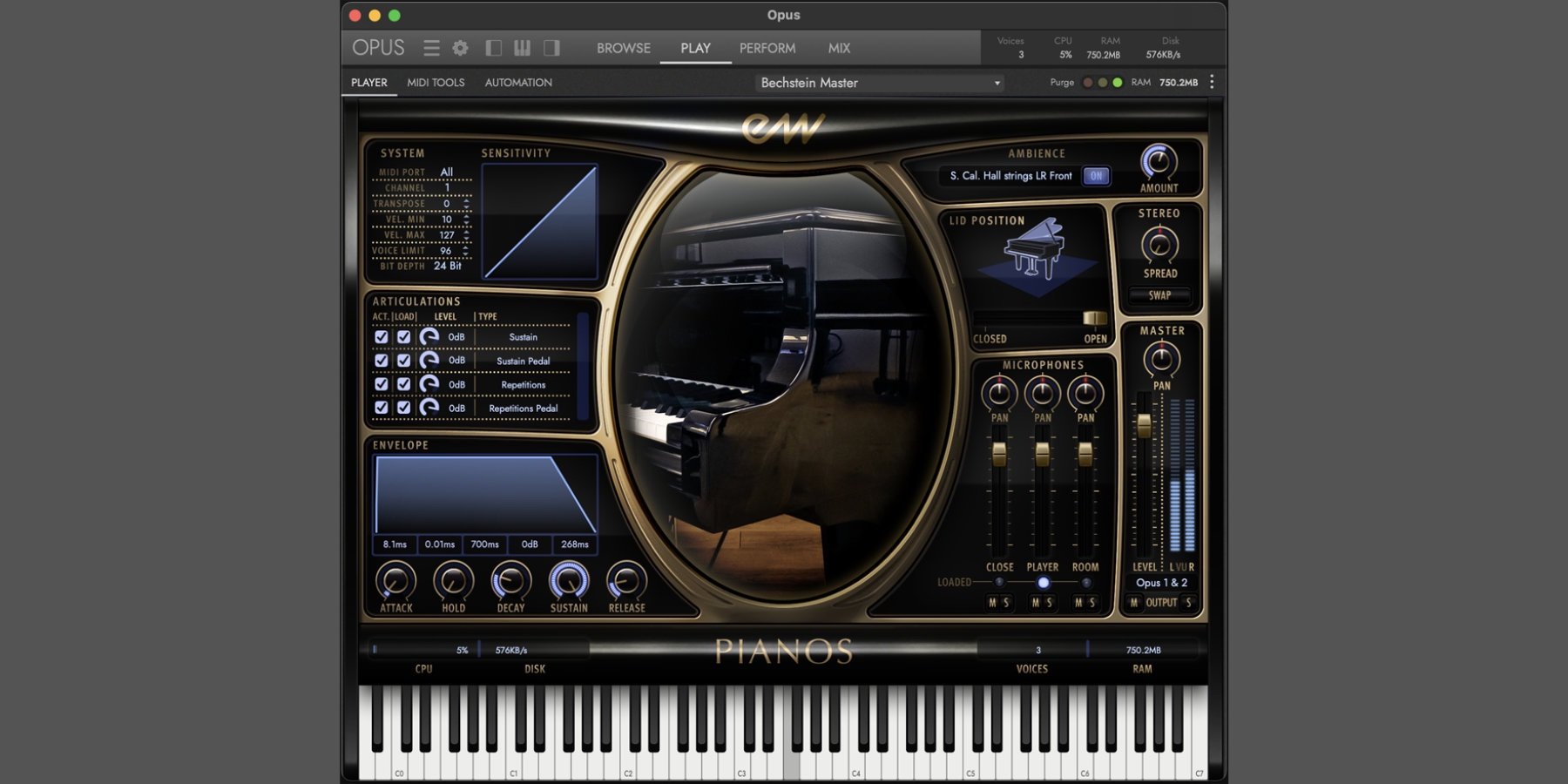Turn off the Ambience ON toggle
1568x784 pixels.
click(x=1096, y=176)
